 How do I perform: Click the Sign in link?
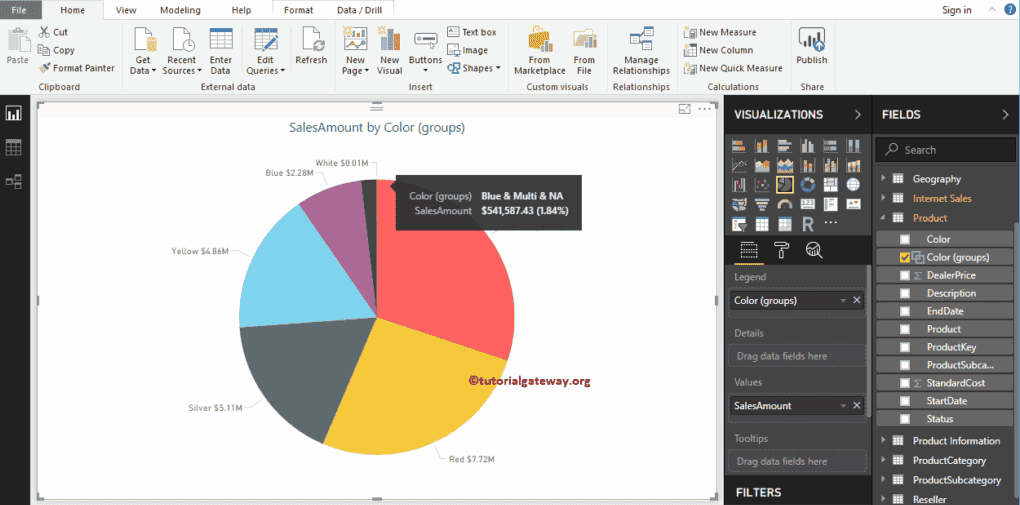[957, 10]
